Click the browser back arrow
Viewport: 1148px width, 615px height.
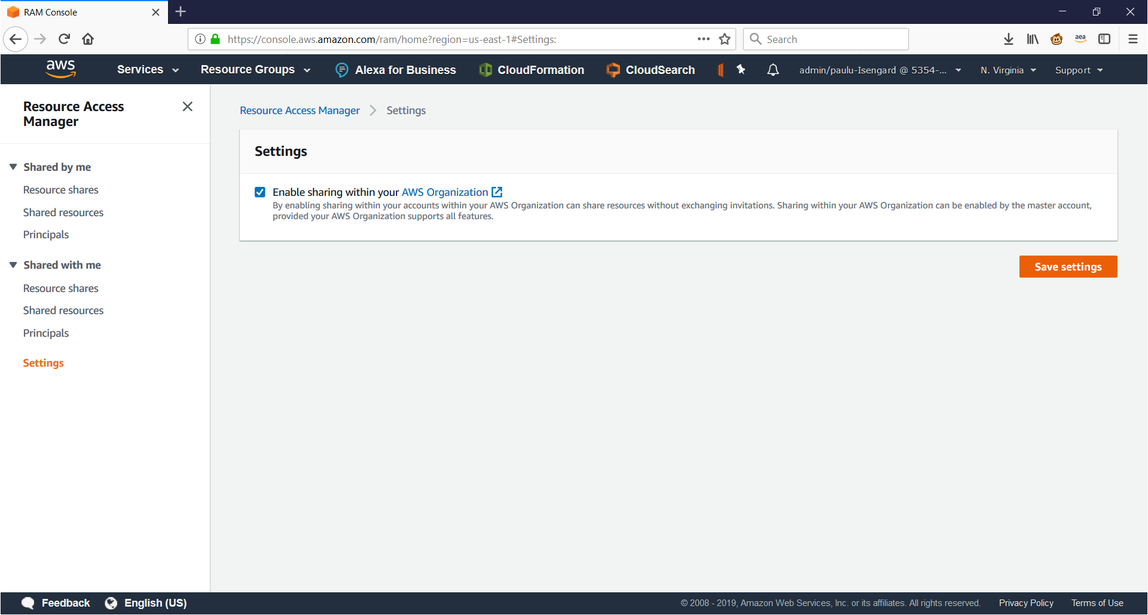15,40
